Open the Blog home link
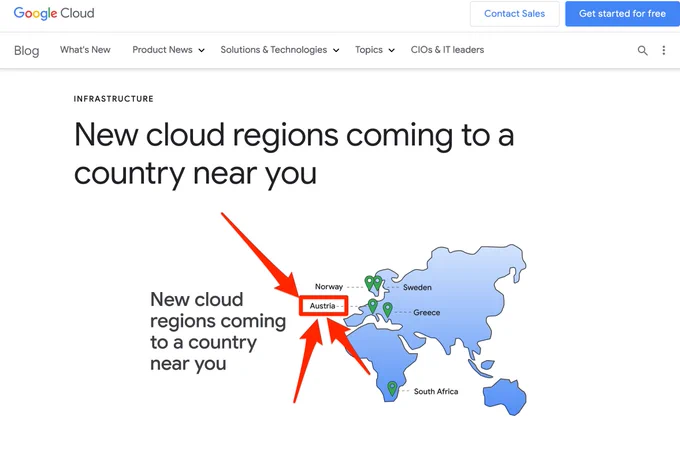 [x=26, y=51]
